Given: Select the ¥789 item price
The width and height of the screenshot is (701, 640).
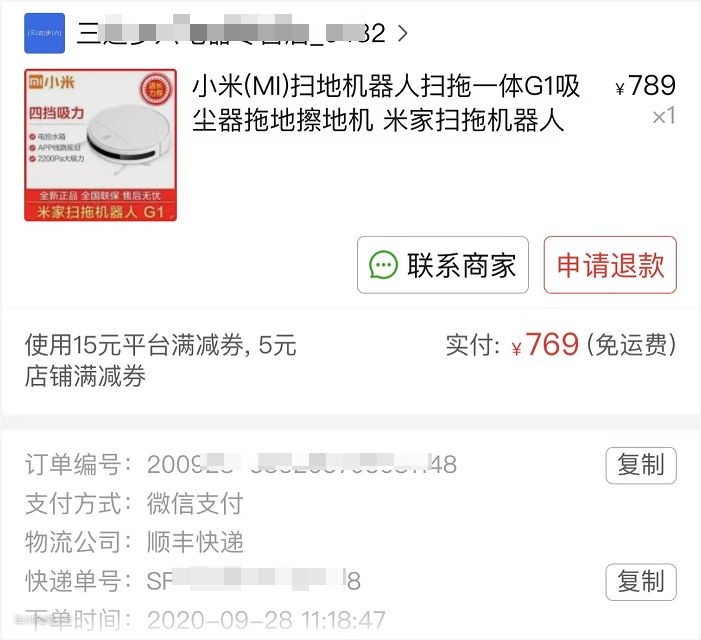Looking at the screenshot, I should coord(645,85).
